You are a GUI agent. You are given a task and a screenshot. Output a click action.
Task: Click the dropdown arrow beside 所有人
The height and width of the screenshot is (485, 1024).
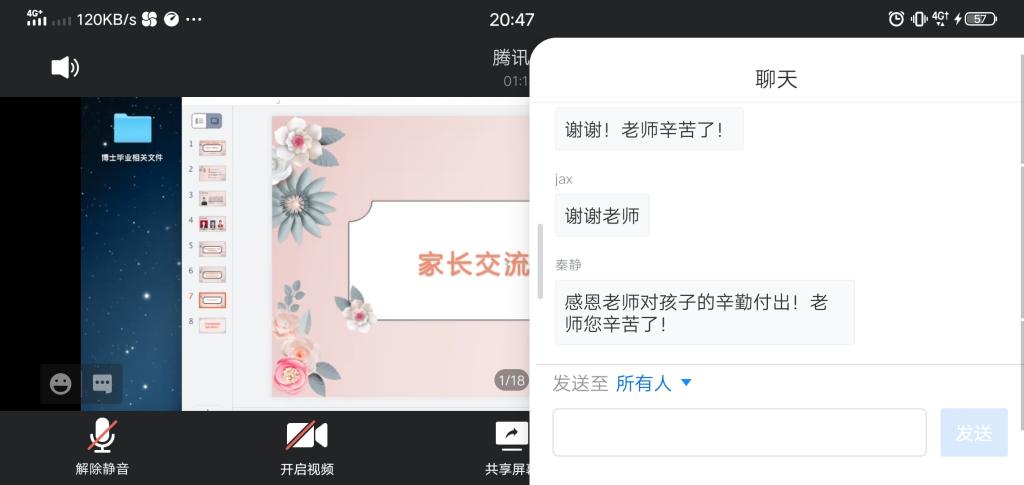686,383
